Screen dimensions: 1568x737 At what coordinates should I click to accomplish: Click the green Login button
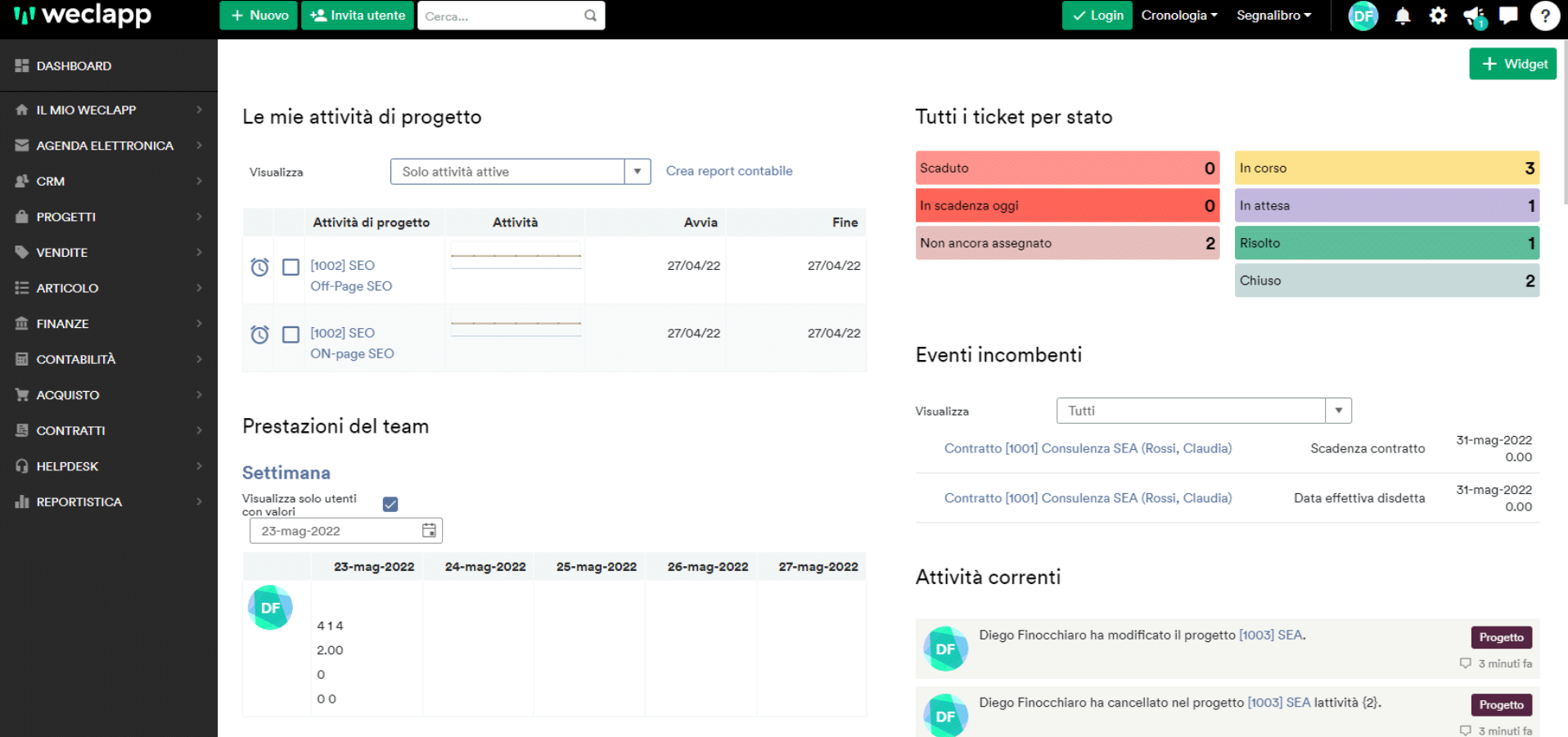1097,16
